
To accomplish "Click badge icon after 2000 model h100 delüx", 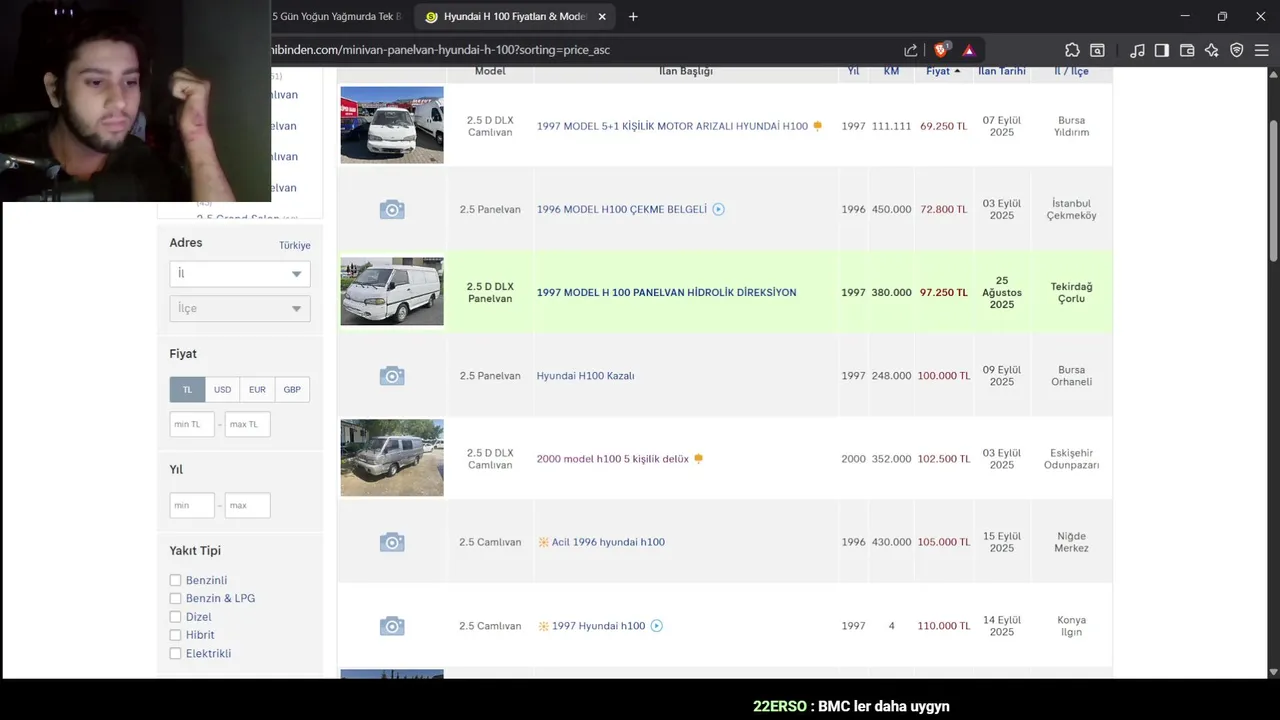I will 699,459.
